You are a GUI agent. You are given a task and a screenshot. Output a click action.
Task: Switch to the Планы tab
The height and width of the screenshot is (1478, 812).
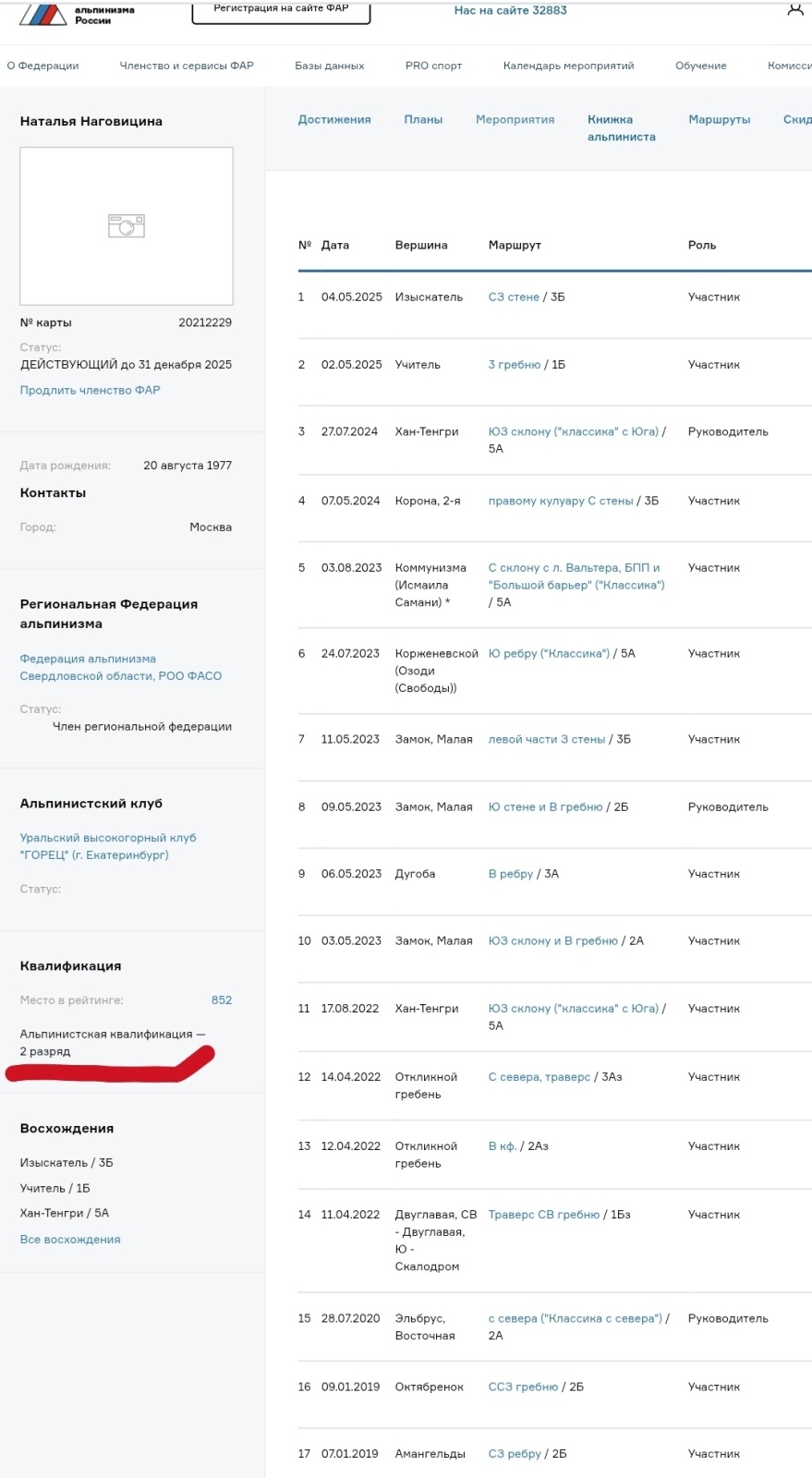pyautogui.click(x=423, y=119)
